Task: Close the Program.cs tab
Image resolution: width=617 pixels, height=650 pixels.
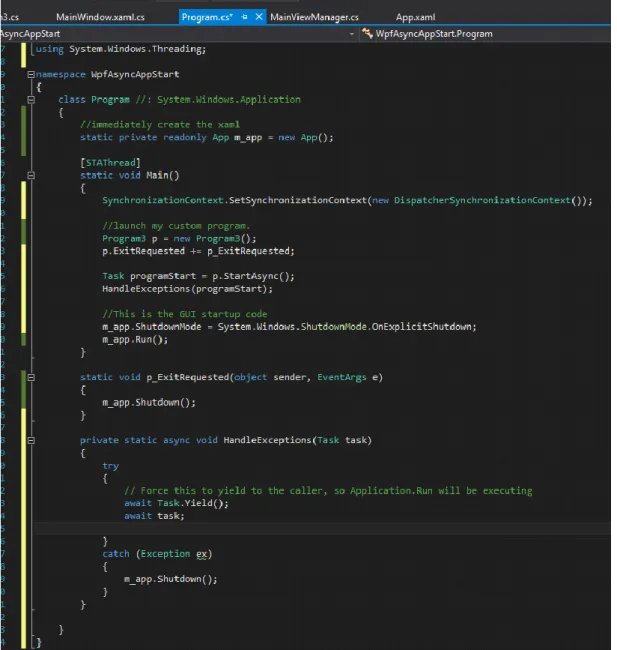Action: [259, 17]
